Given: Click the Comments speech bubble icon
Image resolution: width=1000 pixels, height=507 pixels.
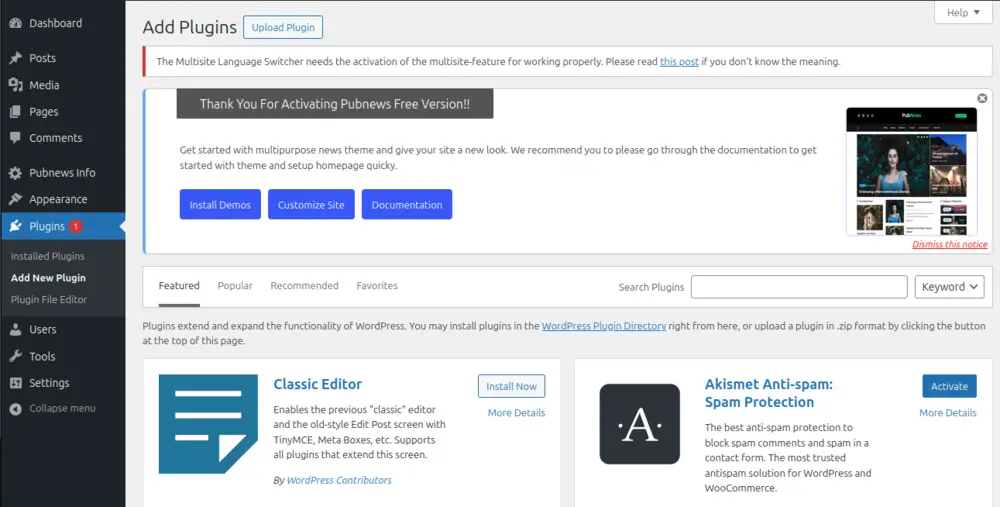Looking at the screenshot, I should click(15, 138).
